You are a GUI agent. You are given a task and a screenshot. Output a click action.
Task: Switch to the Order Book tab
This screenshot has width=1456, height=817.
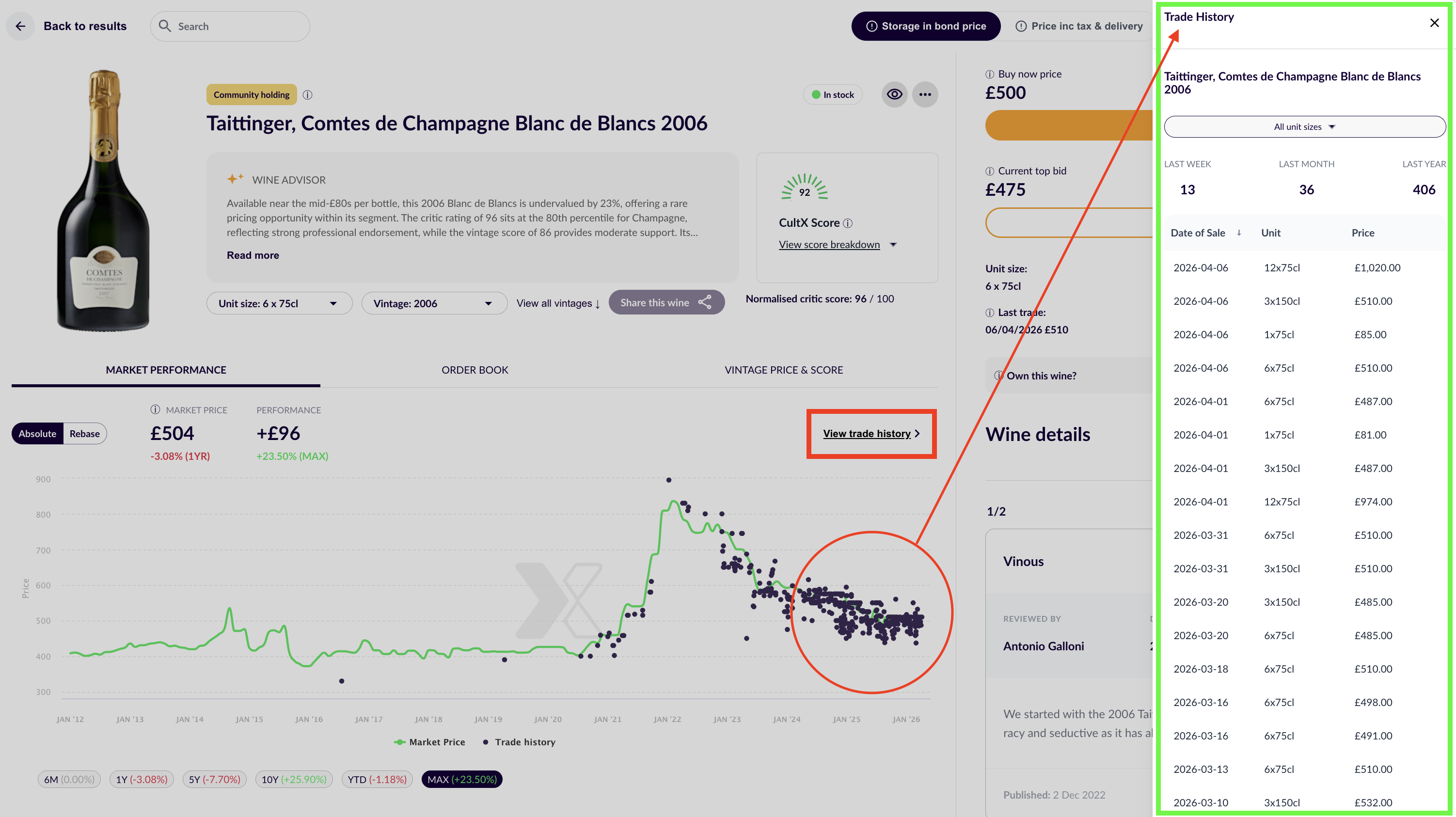tap(475, 370)
